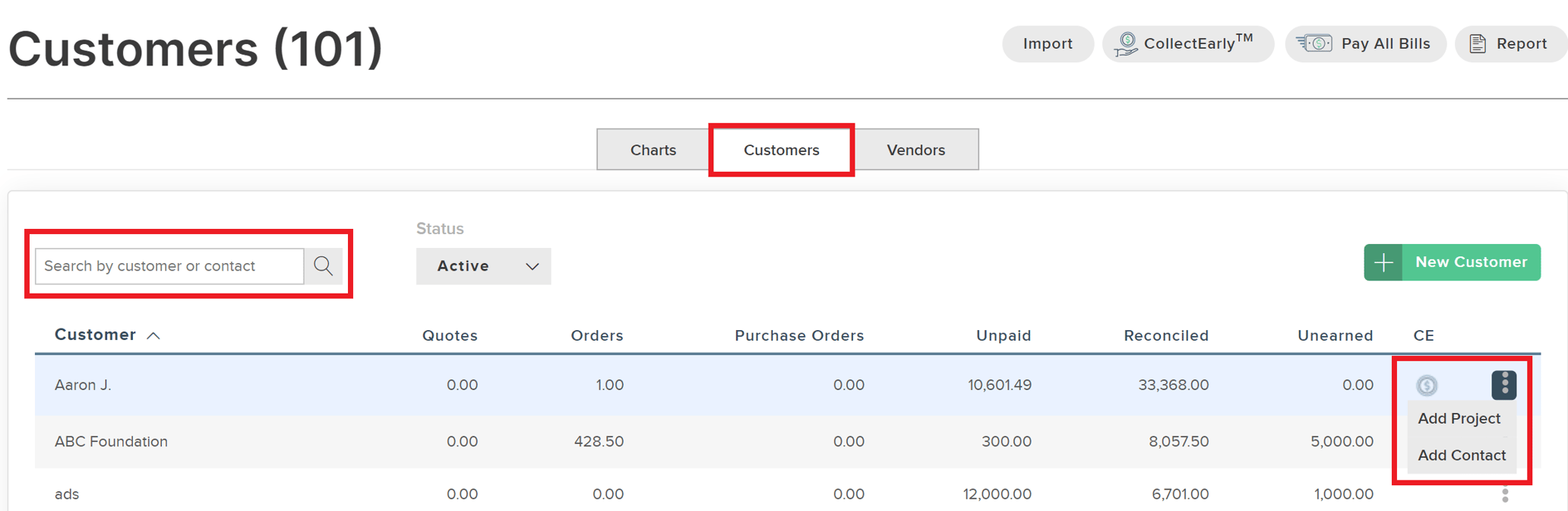Screen dimensions: 1568x511
Task: Click orders value 1.00 for Aaron J.
Action: pos(610,386)
